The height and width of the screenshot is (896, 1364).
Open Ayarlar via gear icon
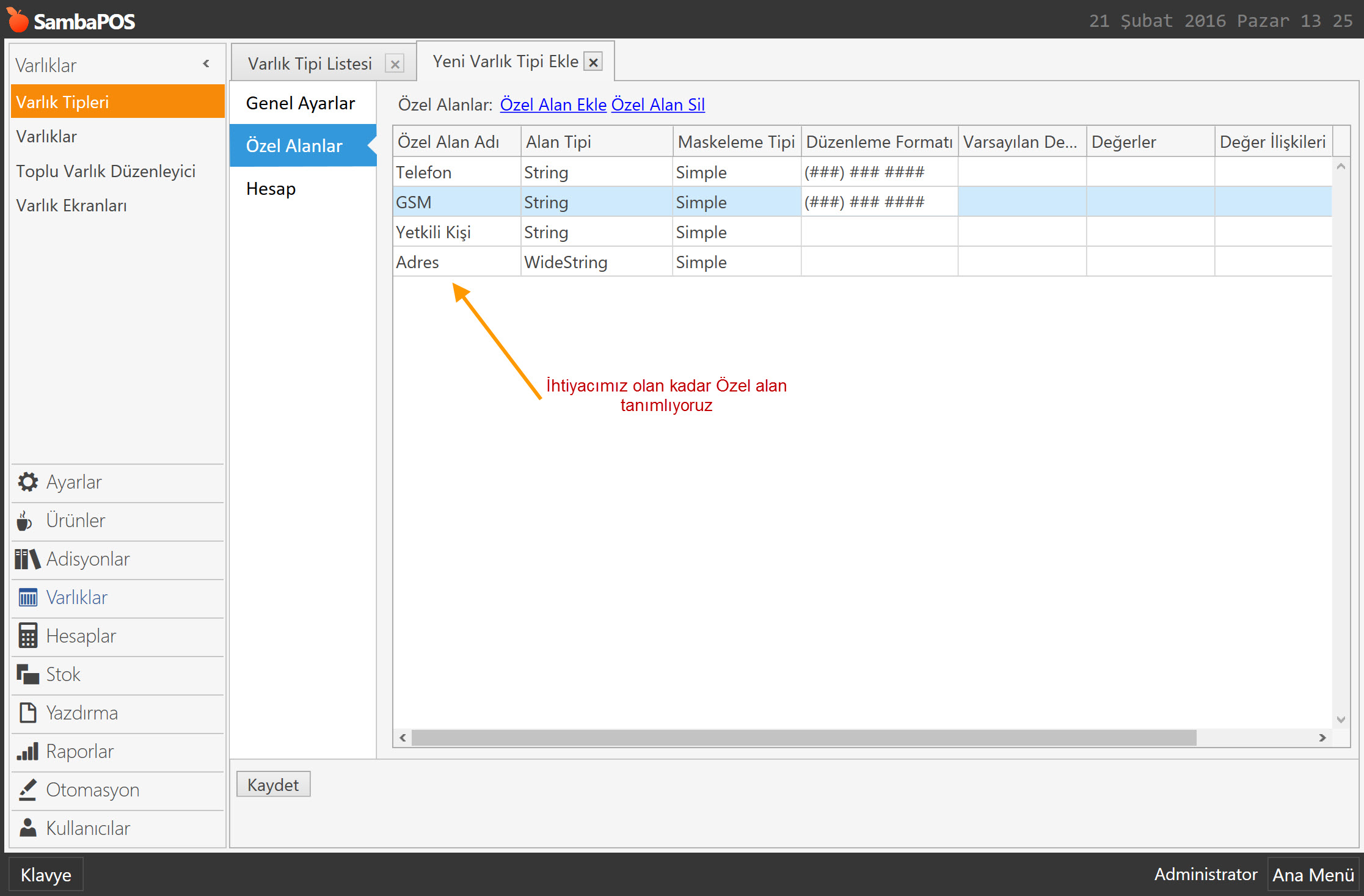click(x=27, y=482)
